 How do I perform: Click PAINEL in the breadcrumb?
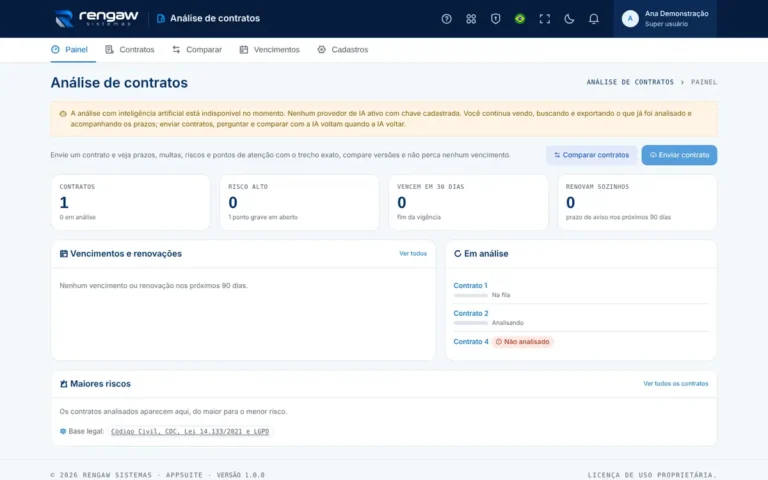tap(704, 82)
